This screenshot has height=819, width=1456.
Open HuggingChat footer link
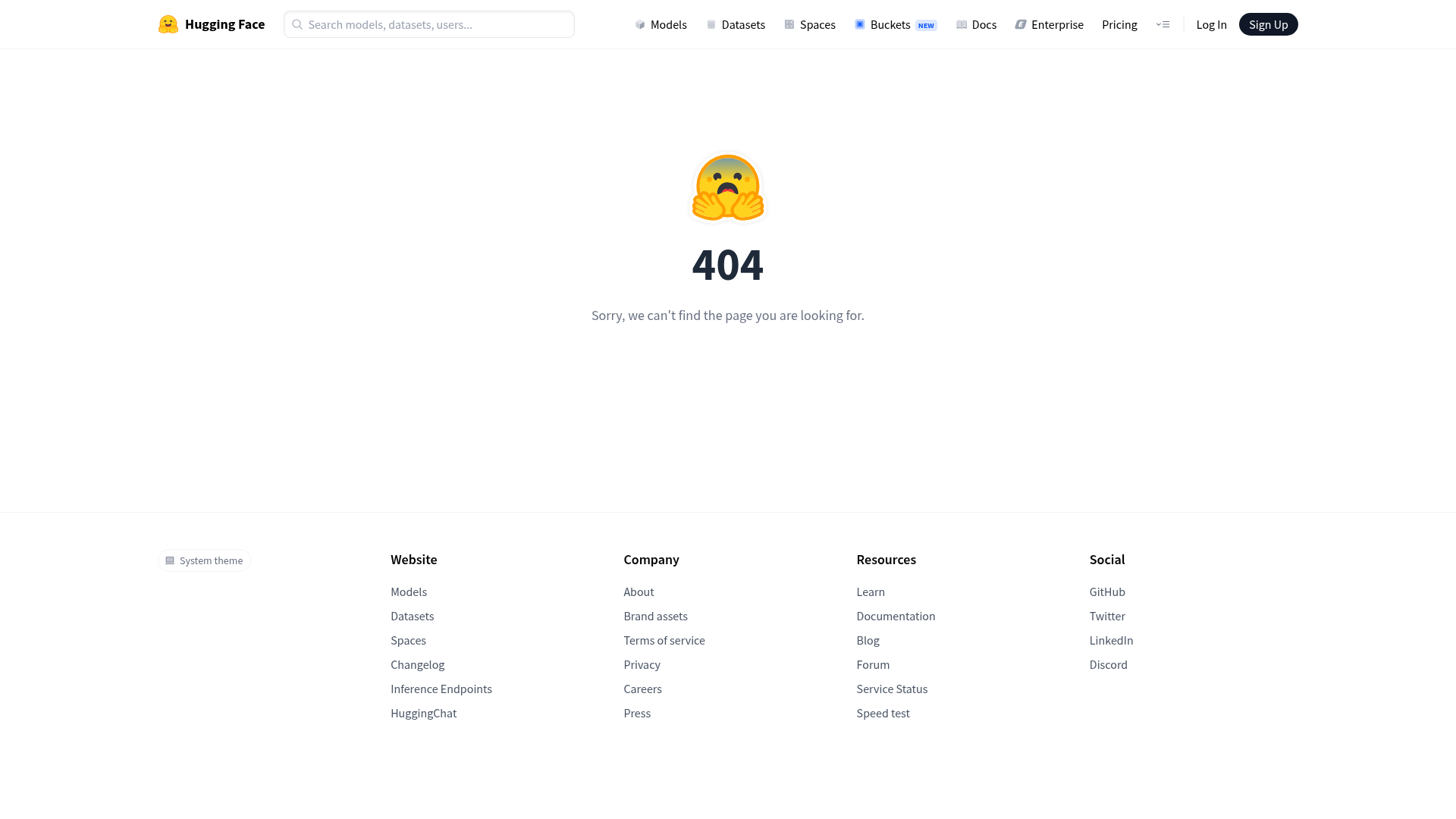pos(423,713)
